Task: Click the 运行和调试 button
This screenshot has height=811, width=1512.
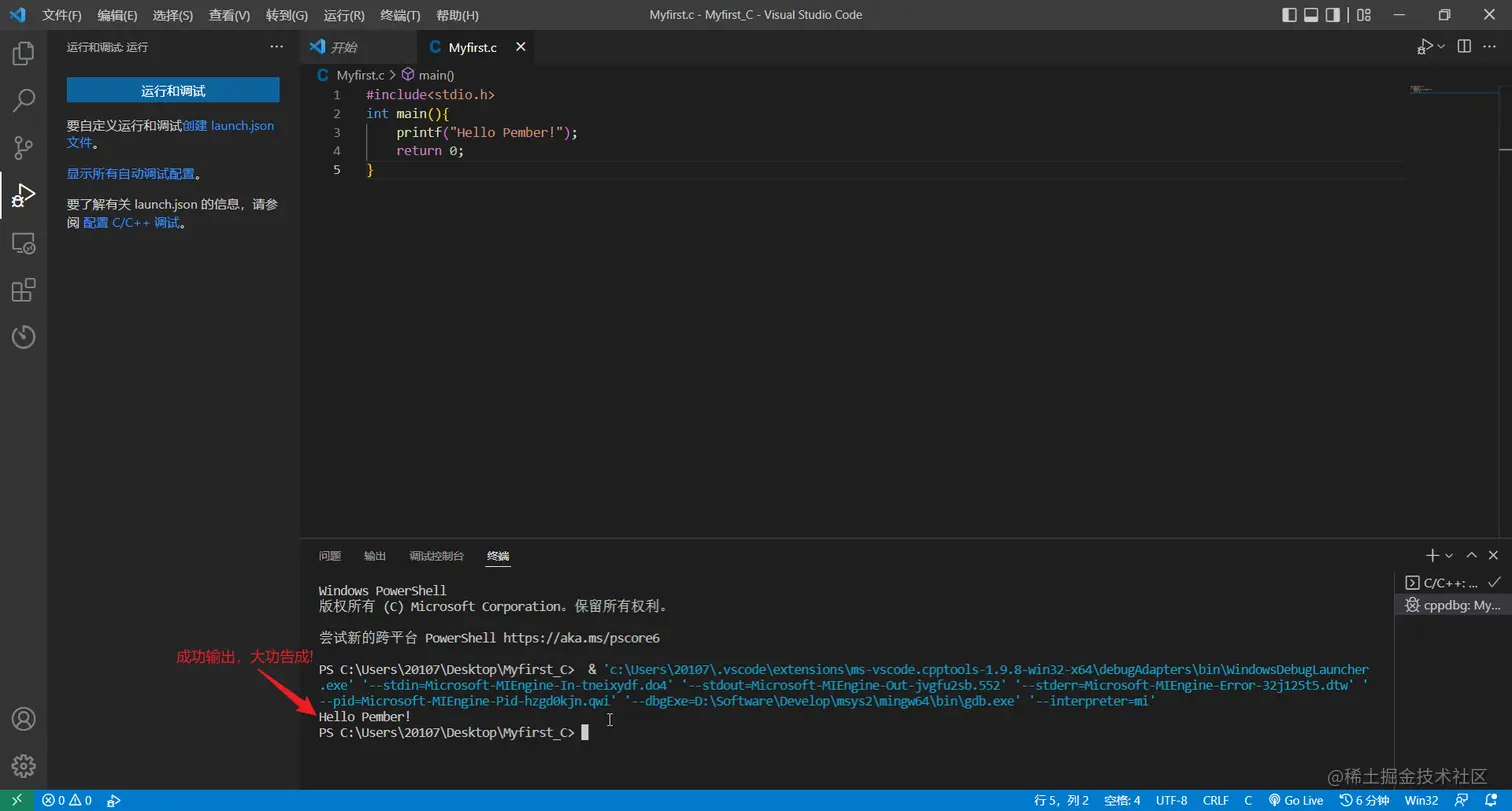Action: coord(173,91)
